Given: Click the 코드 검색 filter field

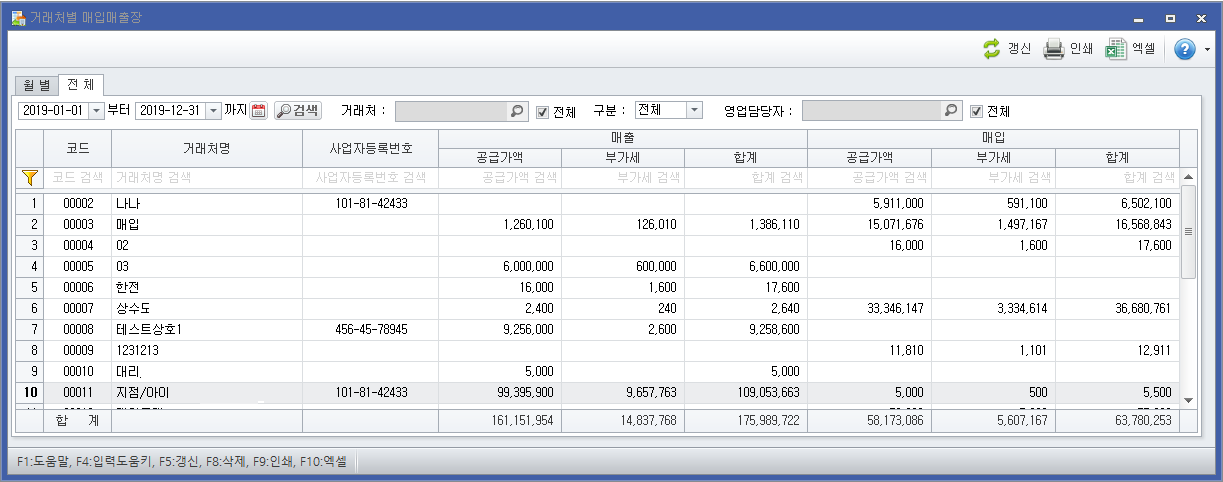Looking at the screenshot, I should click(x=78, y=177).
